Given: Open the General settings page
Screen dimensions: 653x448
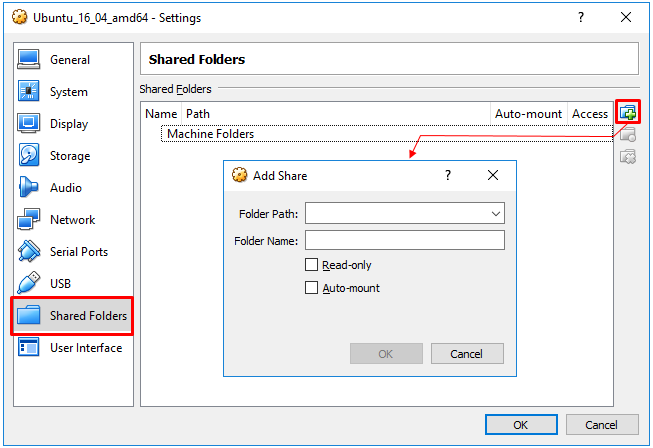Looking at the screenshot, I should click(73, 60).
